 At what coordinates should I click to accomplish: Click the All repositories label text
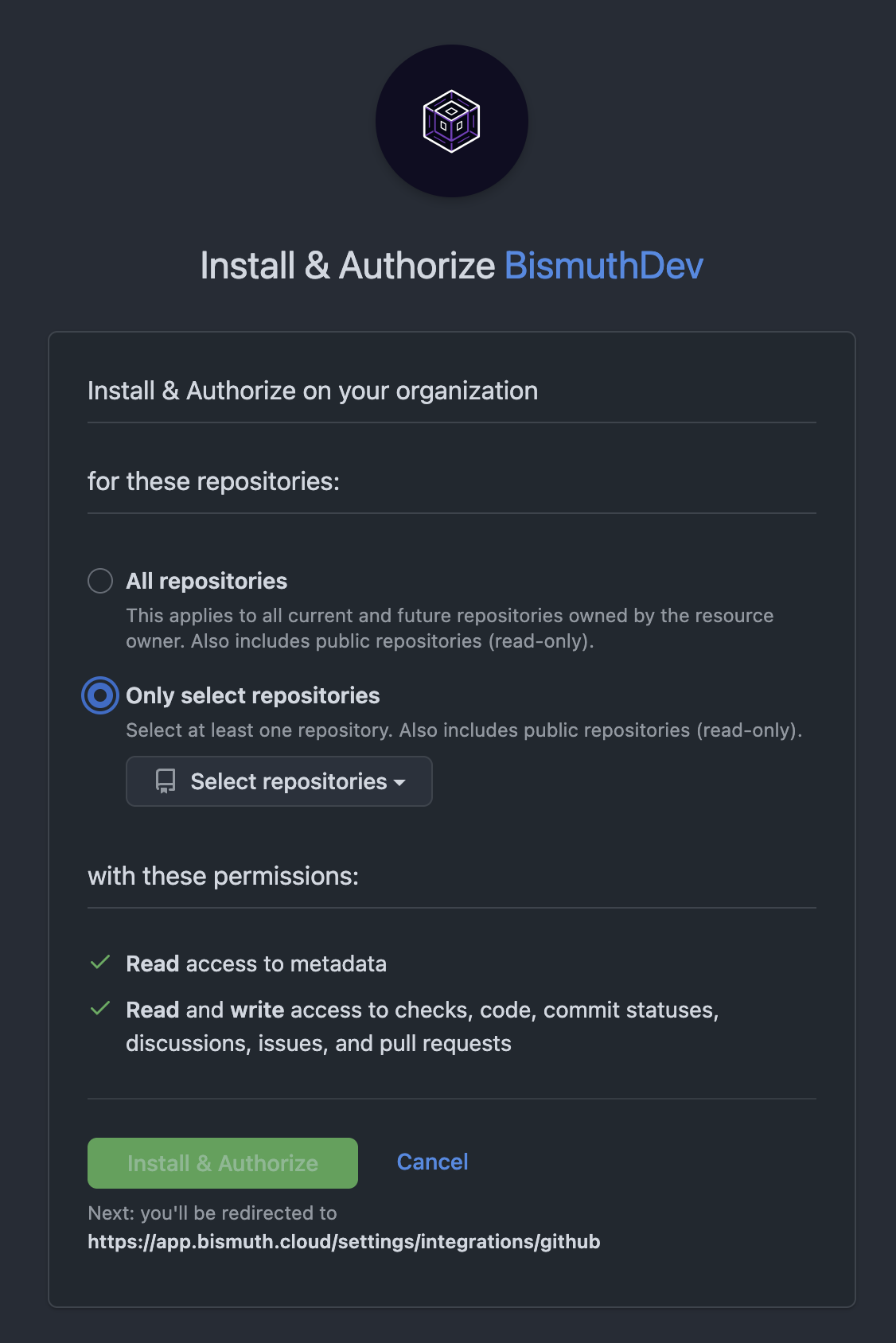point(207,581)
